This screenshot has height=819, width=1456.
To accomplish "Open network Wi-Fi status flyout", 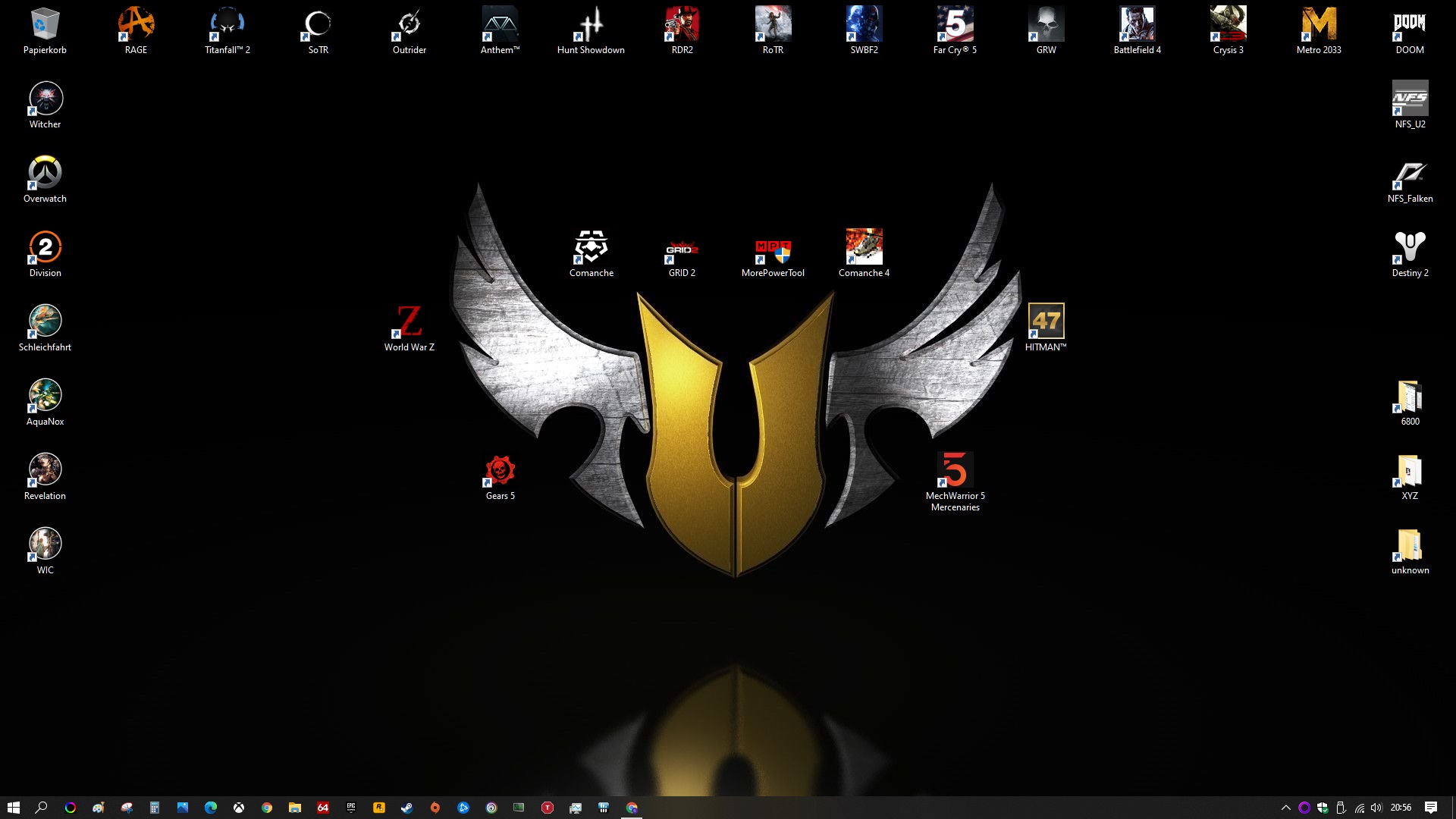I will point(1360,808).
